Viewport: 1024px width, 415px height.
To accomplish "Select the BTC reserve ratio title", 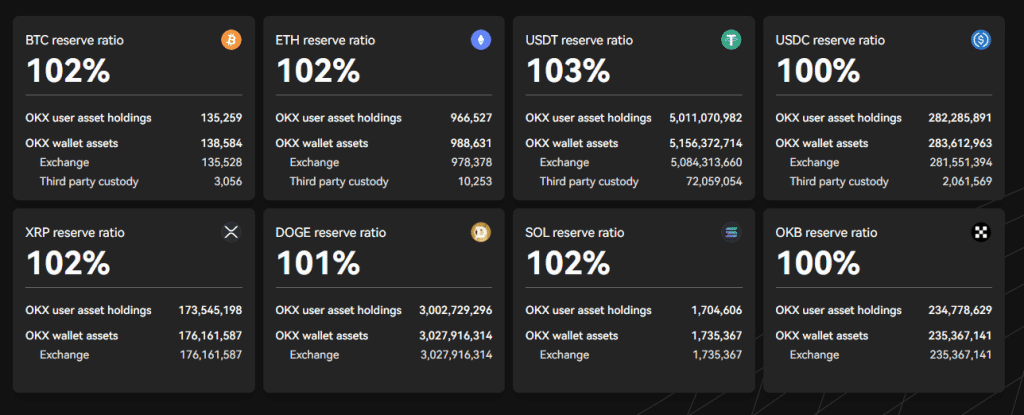I will pyautogui.click(x=74, y=41).
